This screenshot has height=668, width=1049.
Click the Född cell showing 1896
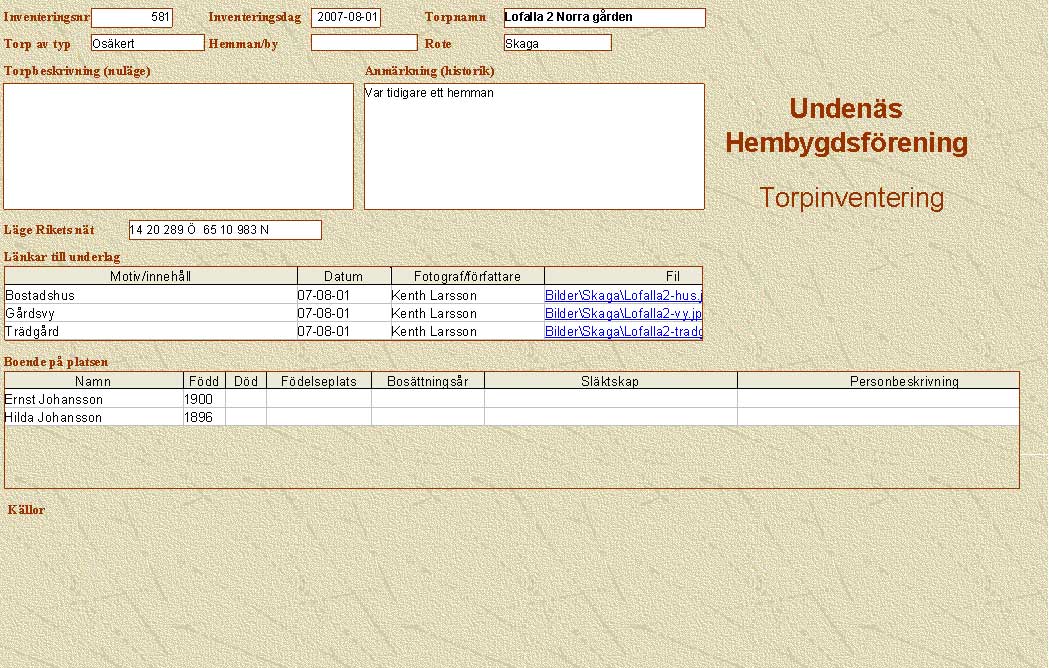[x=204, y=418]
